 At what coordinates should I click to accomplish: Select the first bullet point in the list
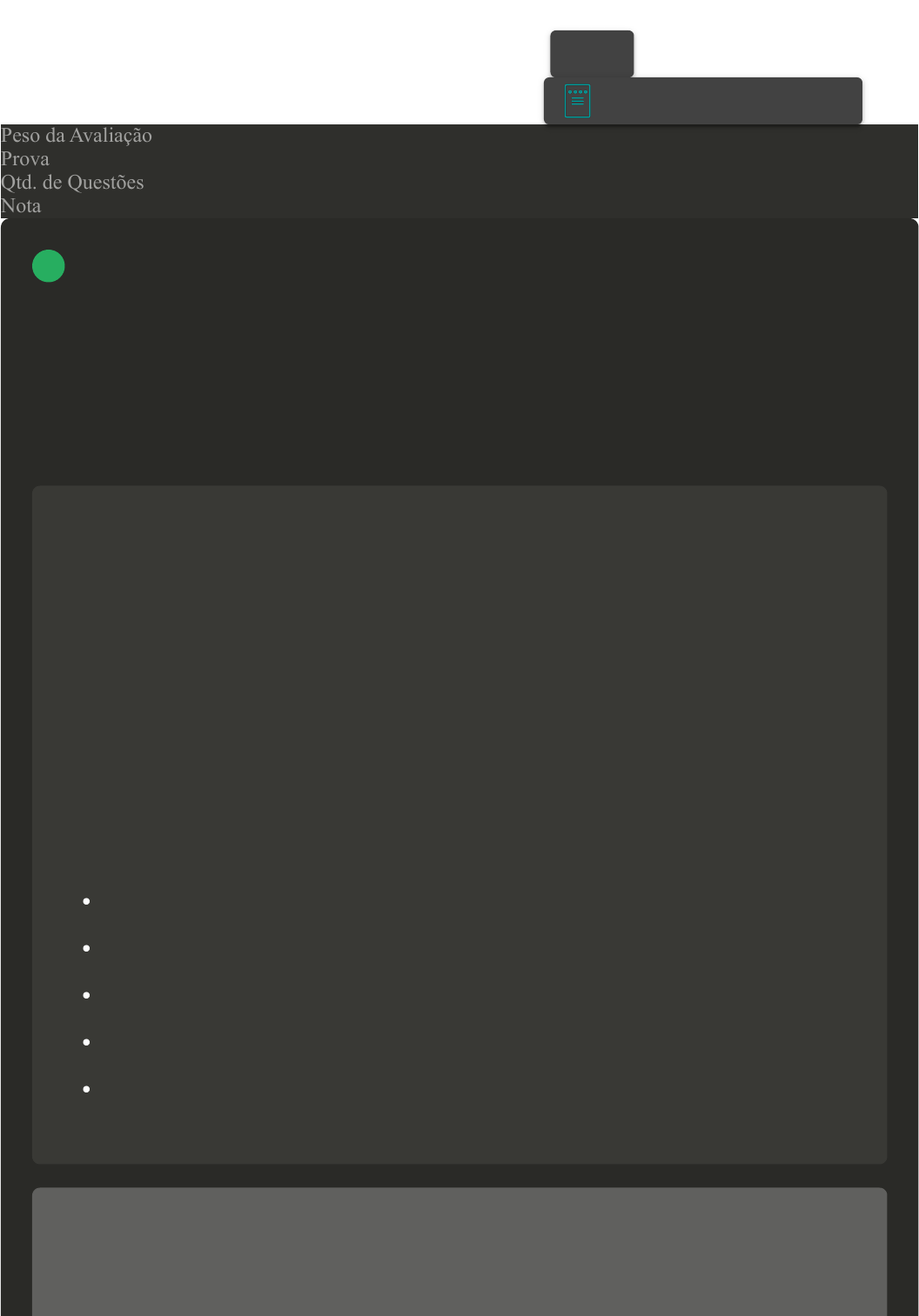tap(87, 901)
